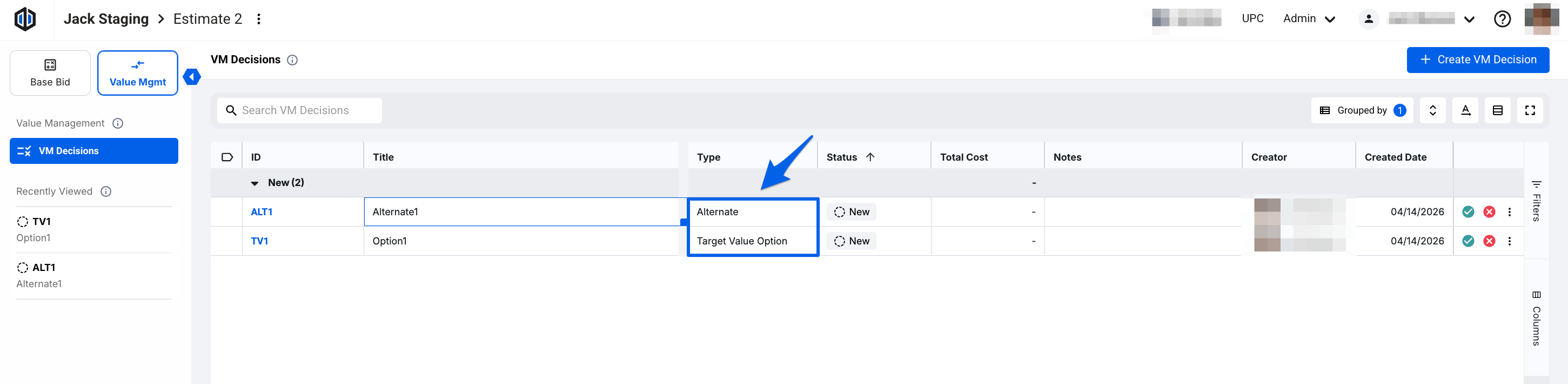Click the info icon beside VM Decisions heading
Screen dimensions: 1568x384
coord(292,59)
